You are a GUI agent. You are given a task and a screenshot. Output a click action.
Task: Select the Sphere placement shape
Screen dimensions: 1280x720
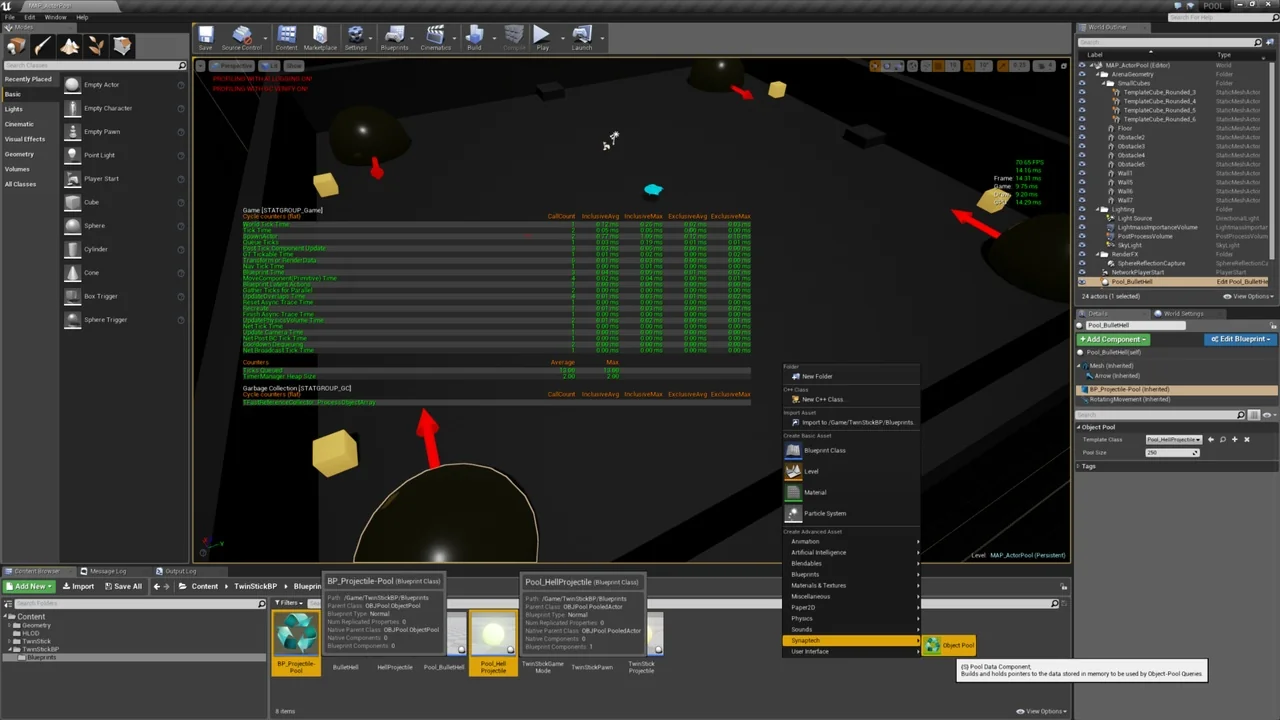[93, 225]
